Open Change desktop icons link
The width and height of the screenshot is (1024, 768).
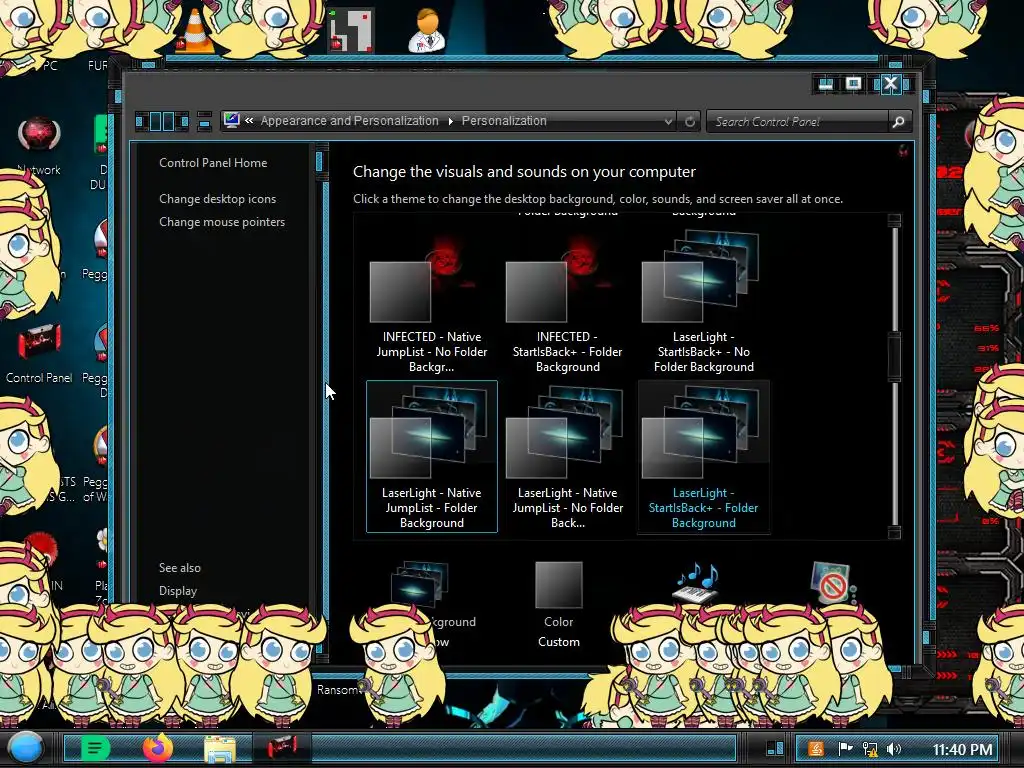[217, 199]
